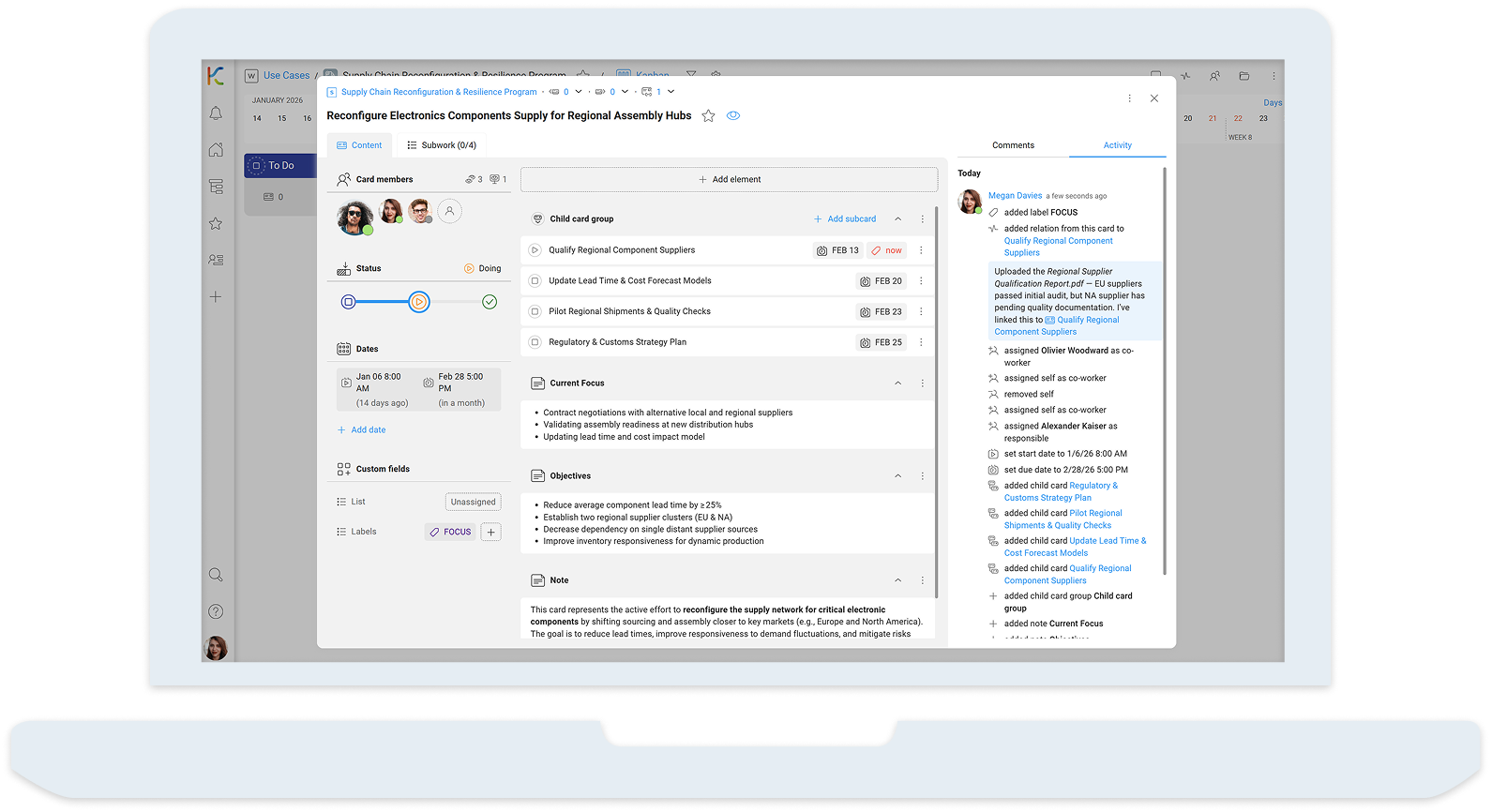Open the home icon in the sidebar
The height and width of the screenshot is (812, 1492).
216,150
